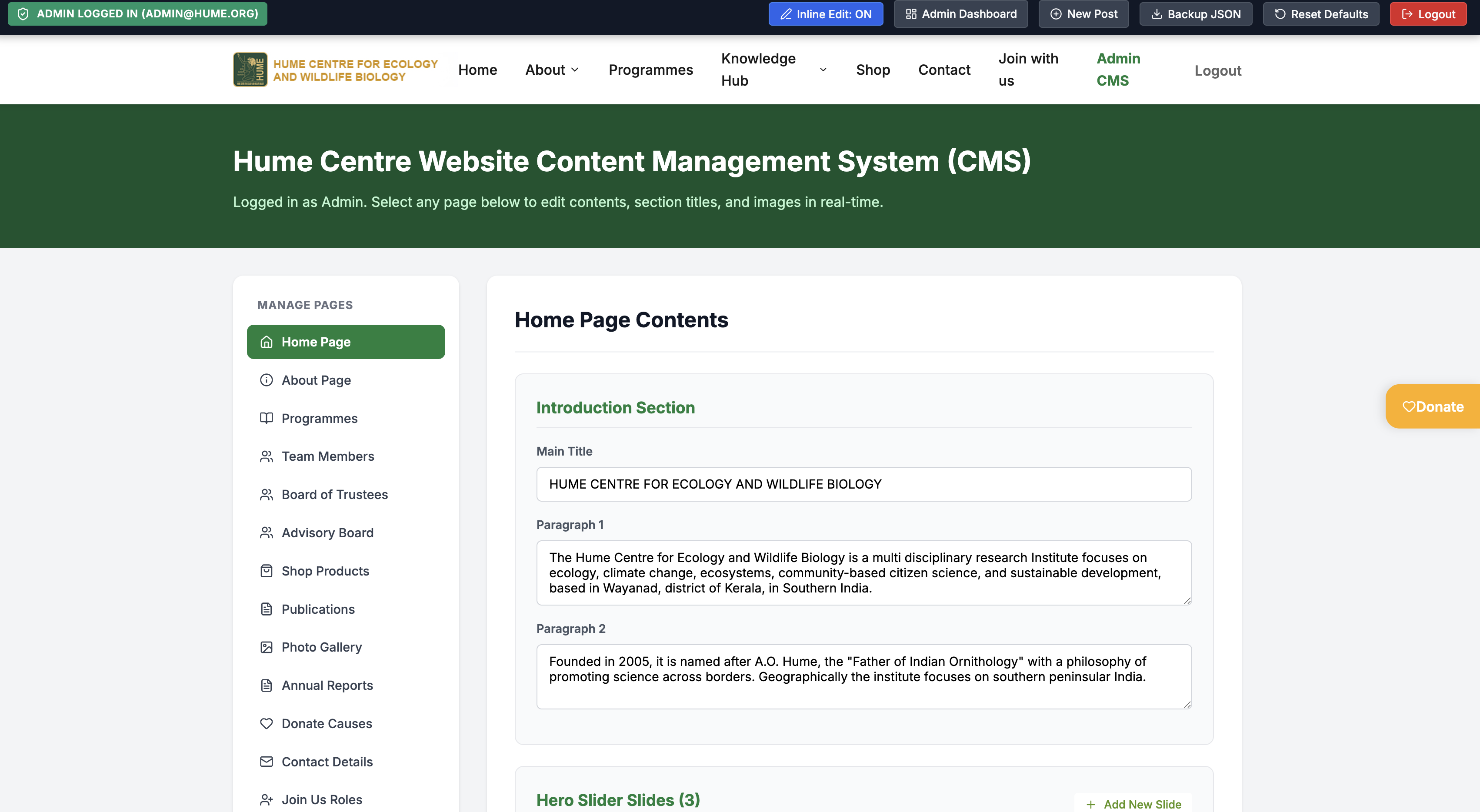Open Programmes in the site navigation
This screenshot has width=1480, height=812.
coord(651,70)
